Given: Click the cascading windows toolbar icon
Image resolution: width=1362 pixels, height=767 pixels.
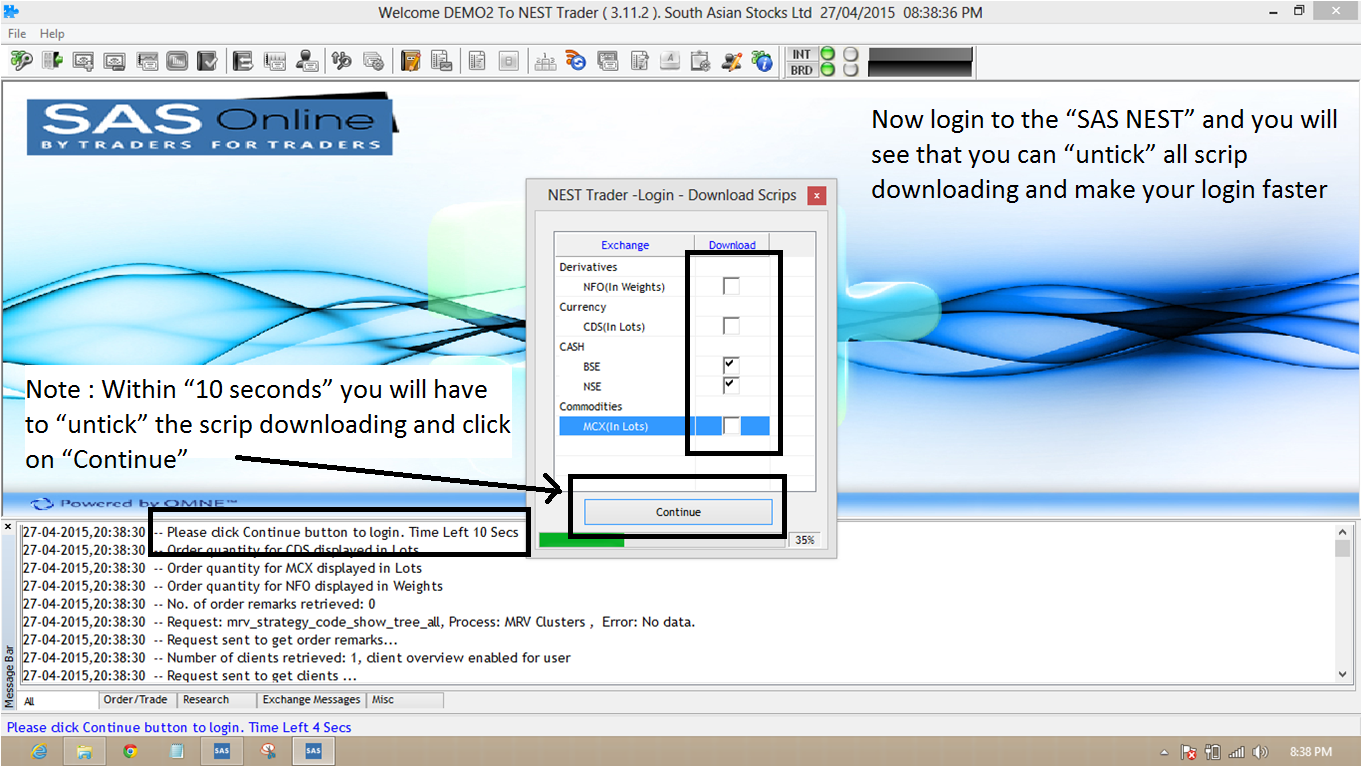Looking at the screenshot, I should [607, 61].
